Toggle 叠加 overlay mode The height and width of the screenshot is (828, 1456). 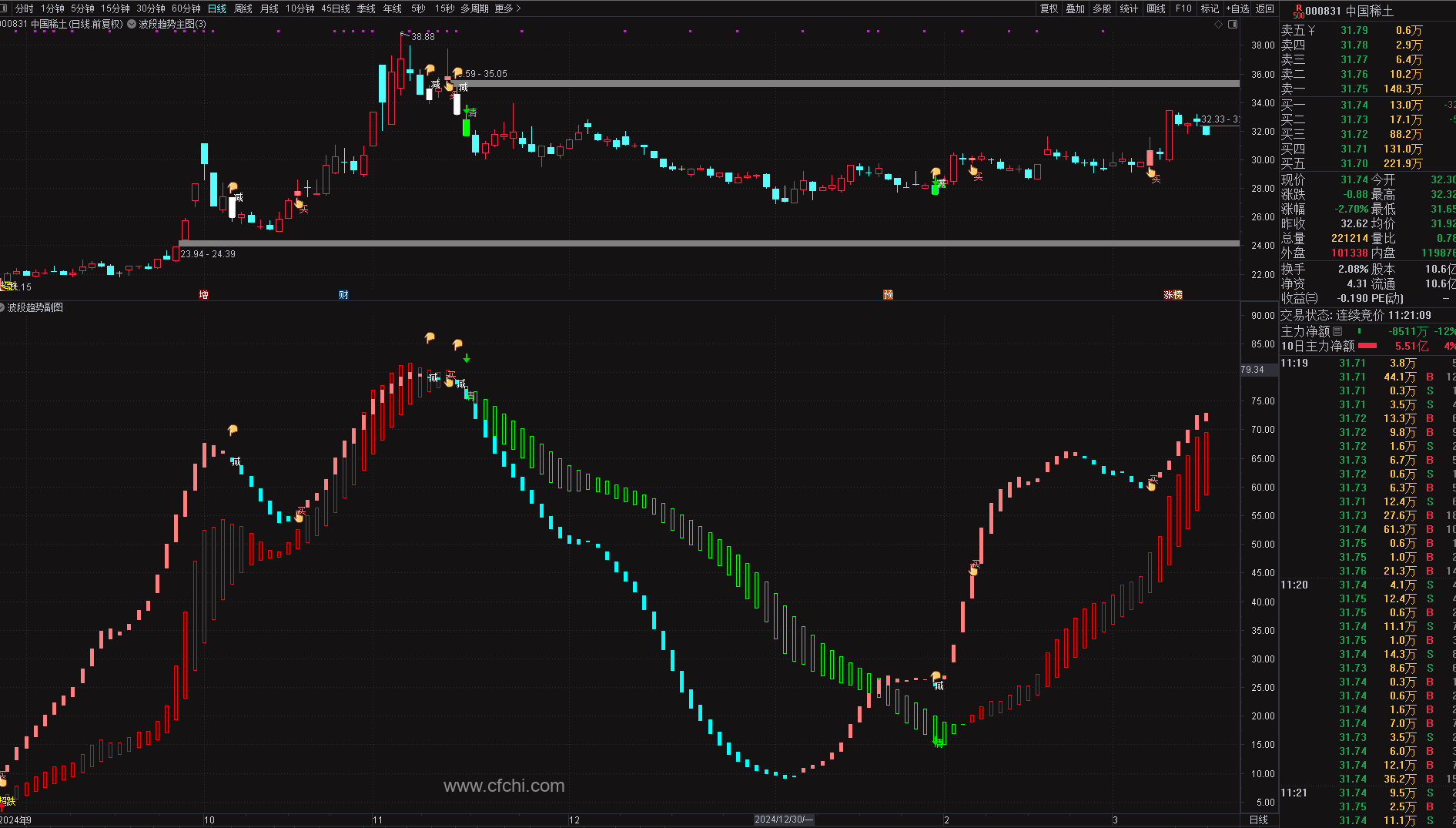tap(1075, 8)
